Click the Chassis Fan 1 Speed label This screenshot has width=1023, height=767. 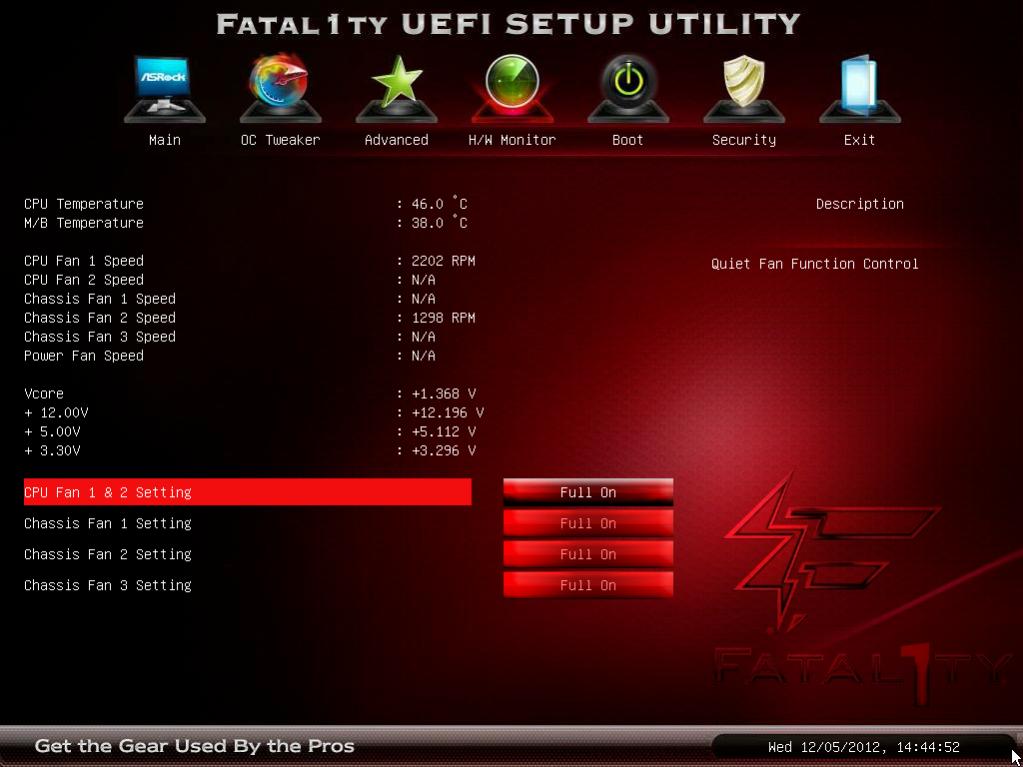click(100, 299)
